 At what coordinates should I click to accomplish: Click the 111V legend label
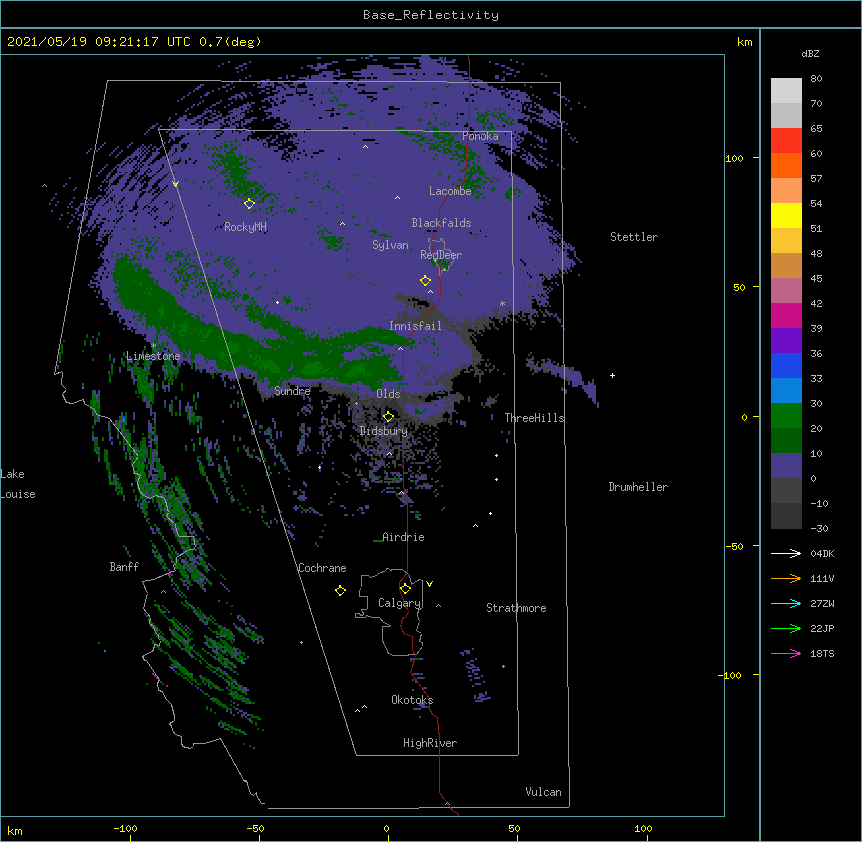(822, 578)
